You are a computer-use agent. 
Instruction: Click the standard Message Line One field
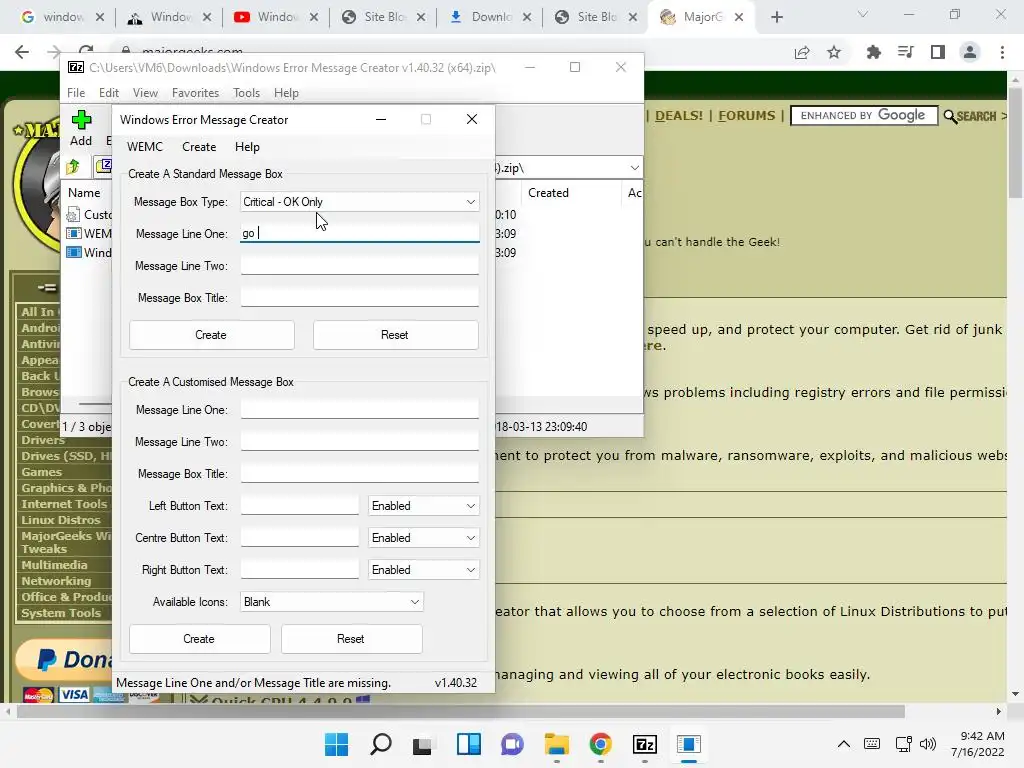pos(360,233)
